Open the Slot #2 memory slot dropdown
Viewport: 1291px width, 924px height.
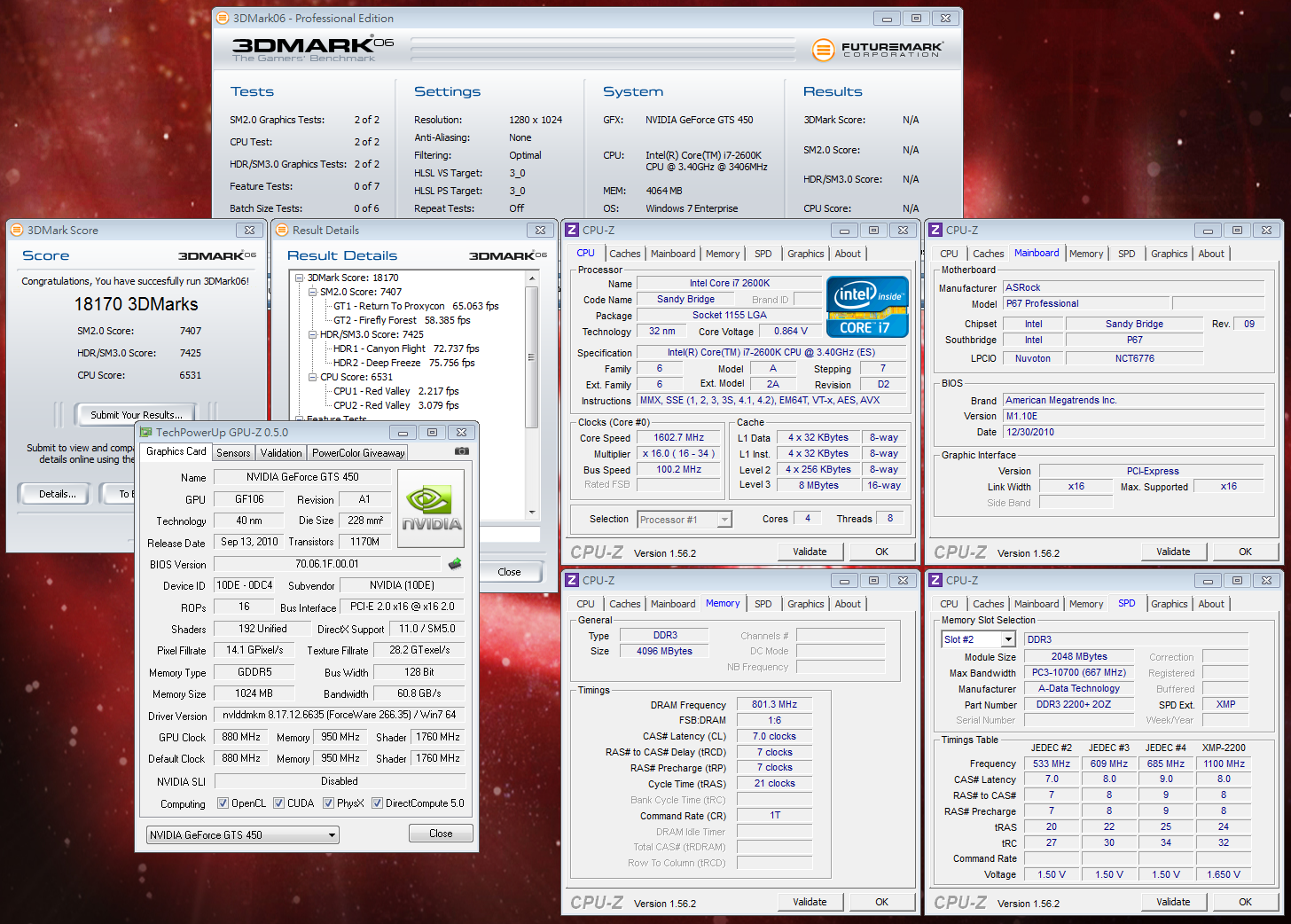click(x=979, y=639)
